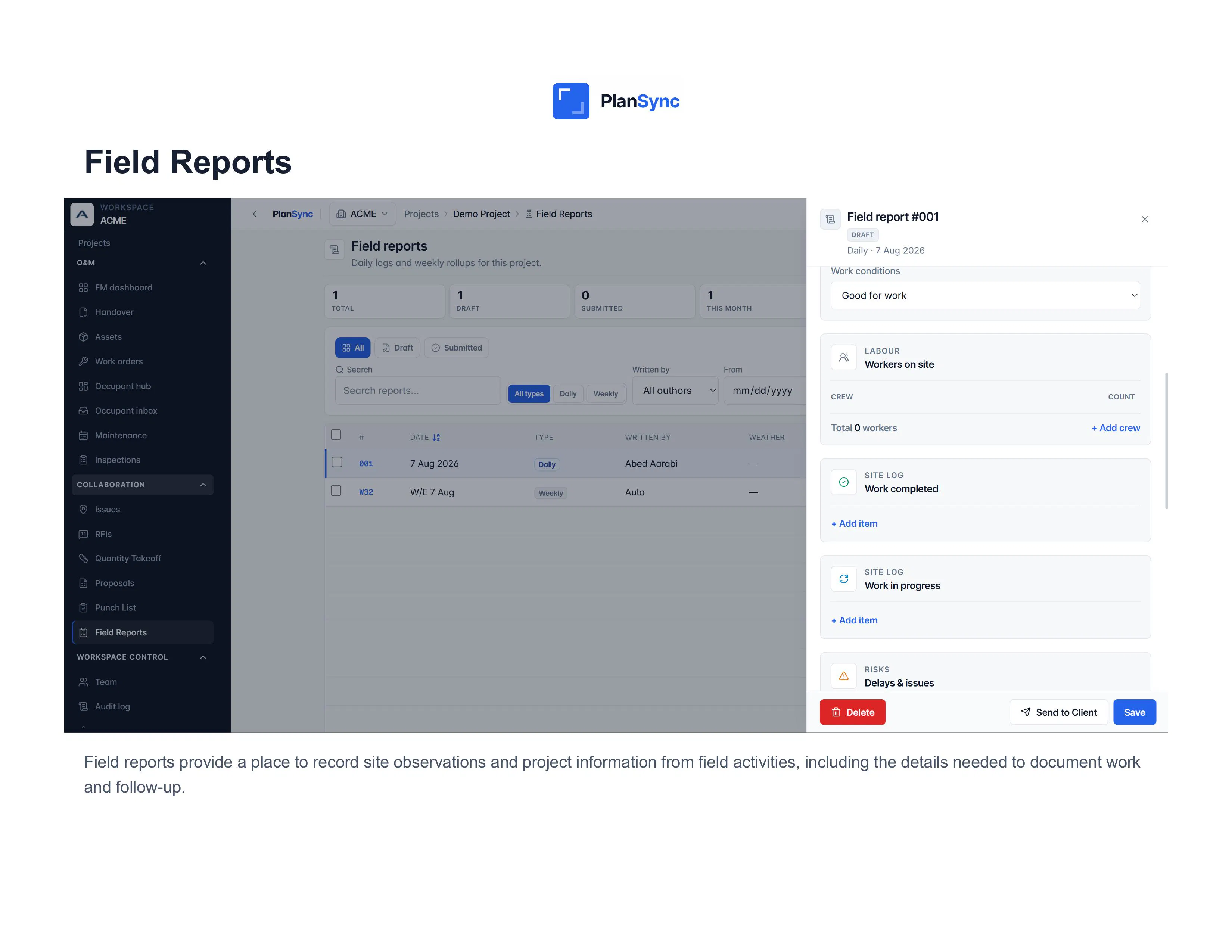Click Abed Aarabi cell in table
Image resolution: width=1232 pixels, height=952 pixels.
(651, 464)
